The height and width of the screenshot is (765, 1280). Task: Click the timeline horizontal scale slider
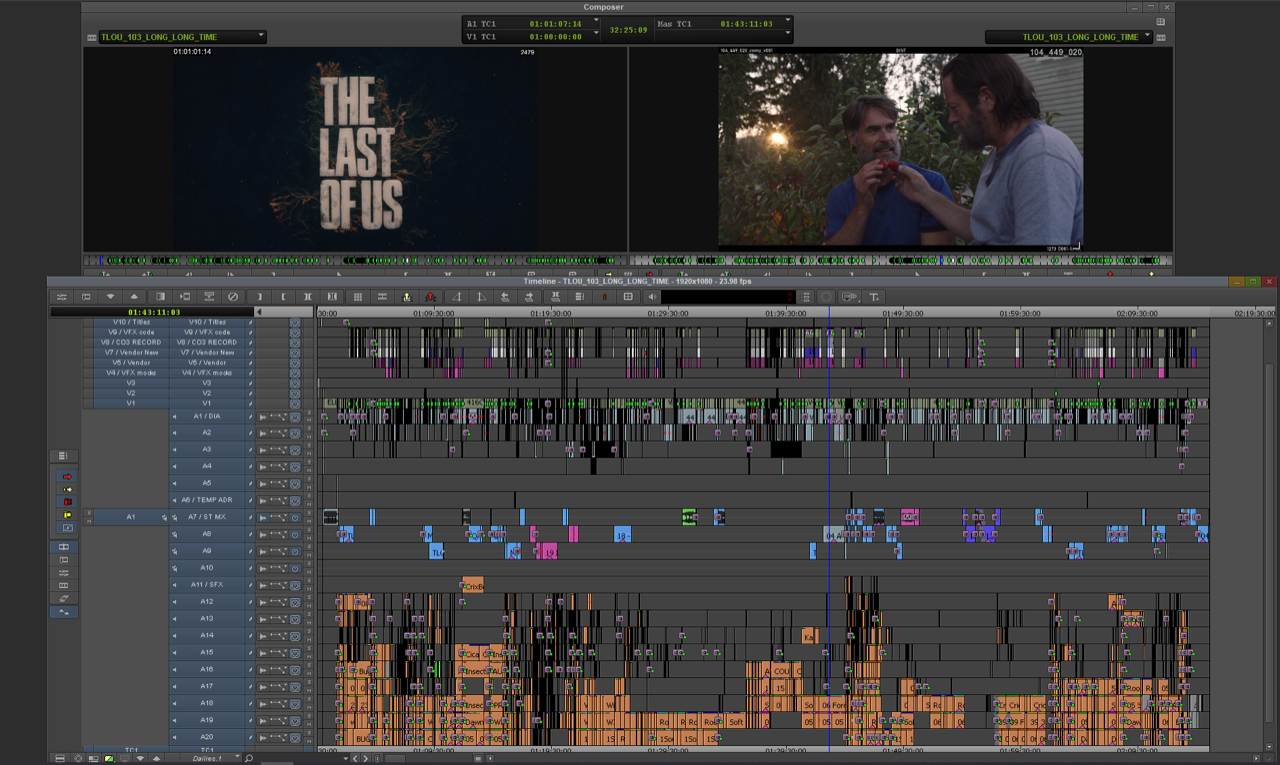[397, 759]
